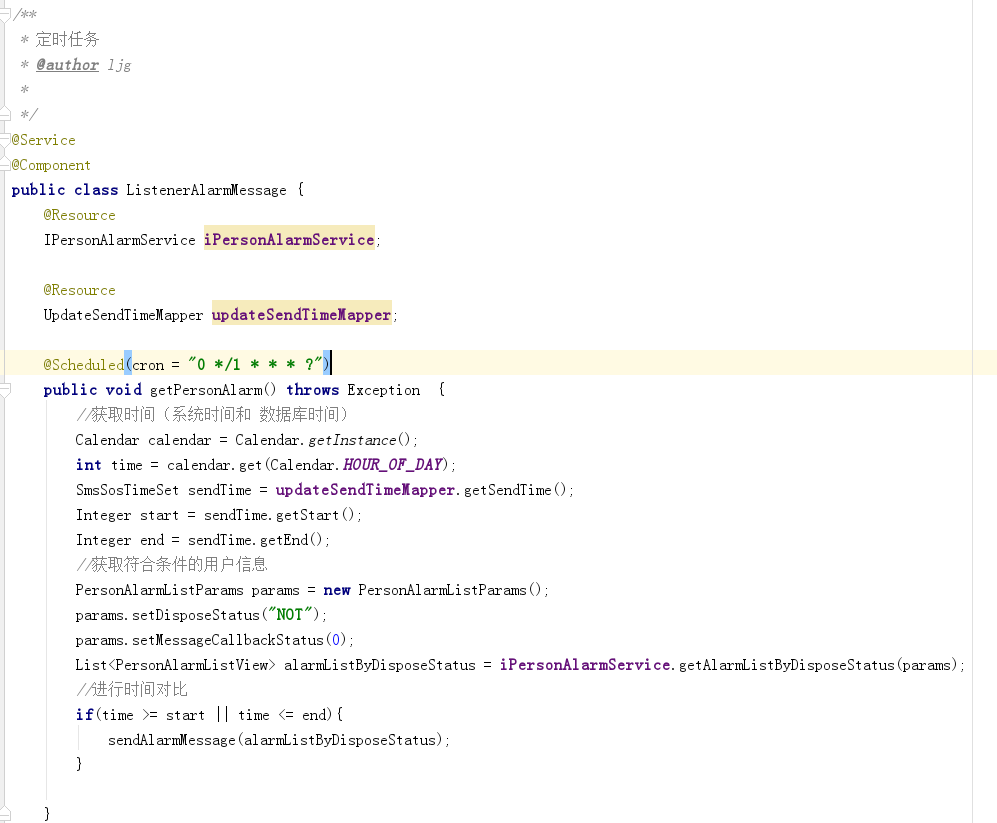
Task: Toggle the fold marker beside @Service
Action: click(x=5, y=140)
